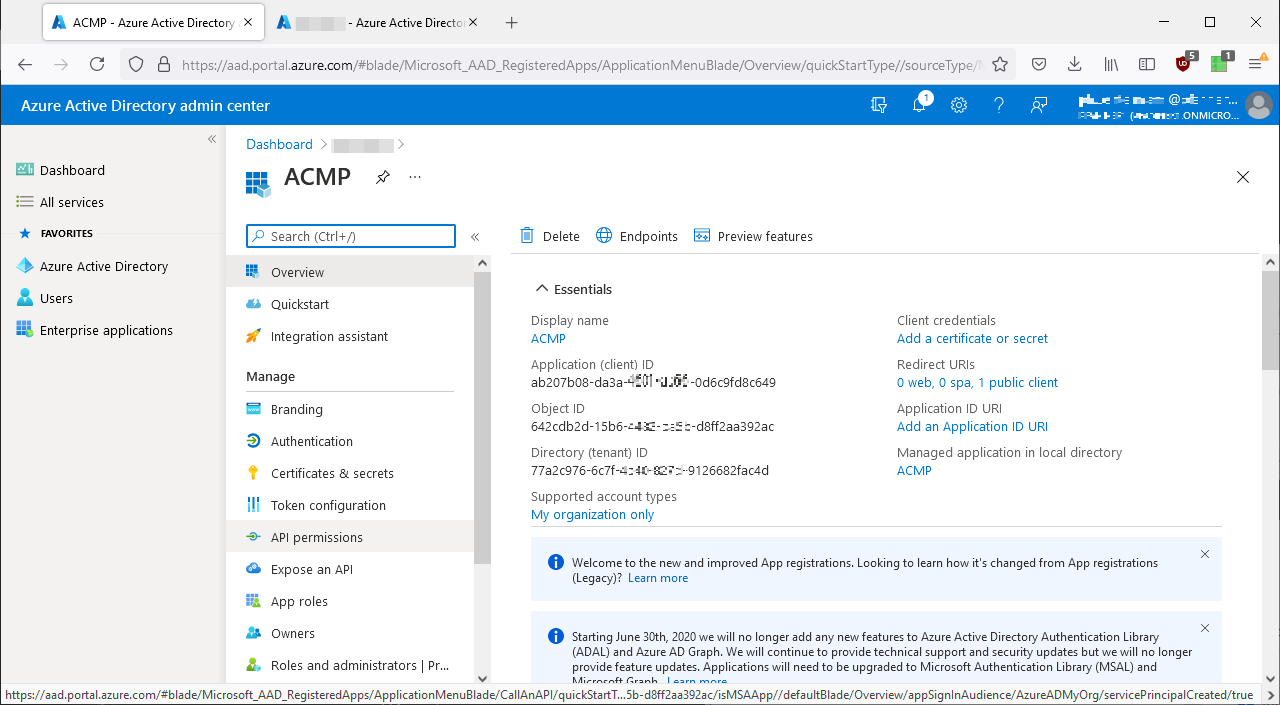Open the help question mark menu

(998, 105)
